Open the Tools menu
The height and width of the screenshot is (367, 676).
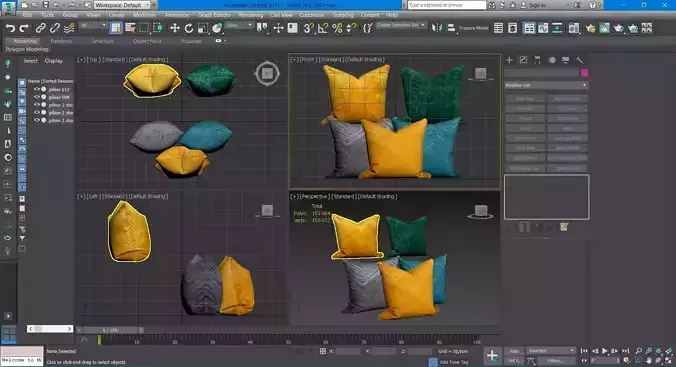(47, 15)
